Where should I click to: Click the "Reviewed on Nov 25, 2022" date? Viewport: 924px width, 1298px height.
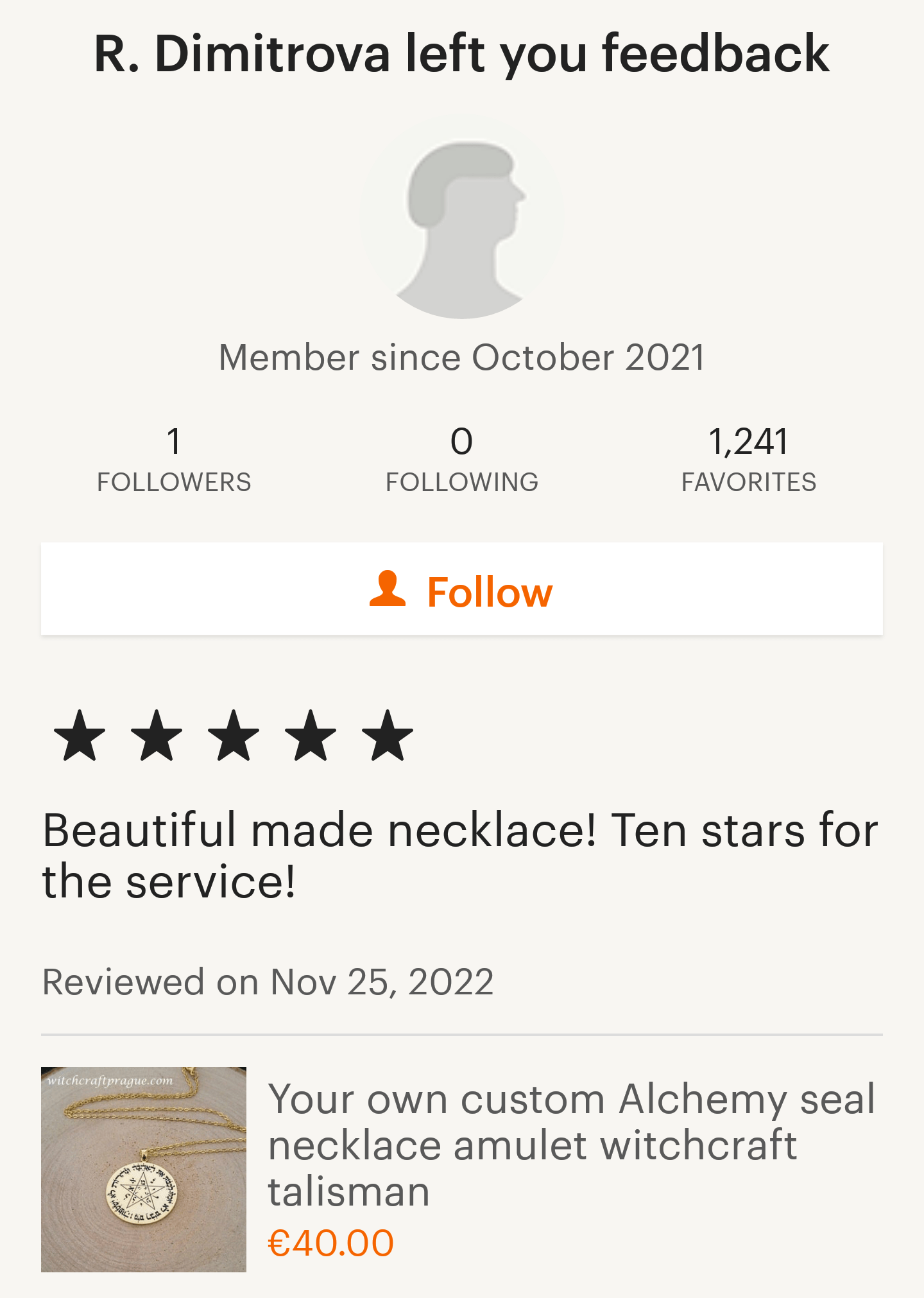pyautogui.click(x=268, y=982)
